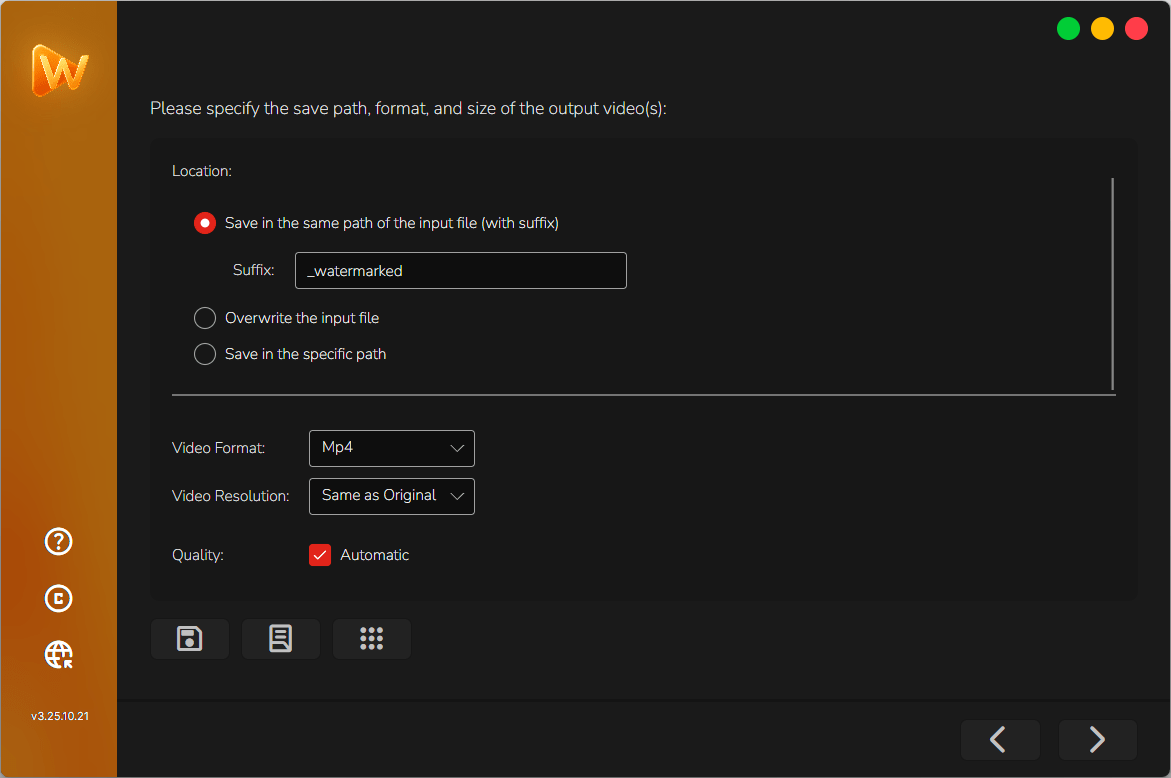This screenshot has height=778, width=1171.
Task: Select the "Overwrite the input file" option
Action: coord(205,318)
